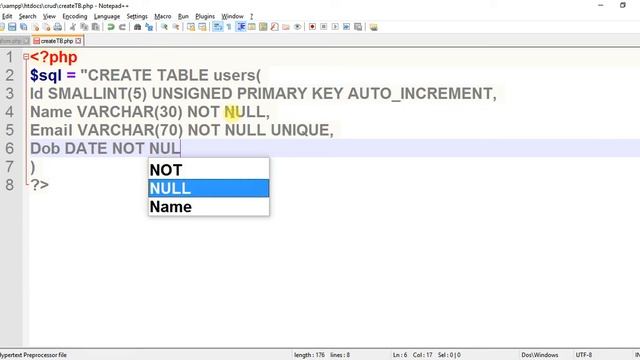
Task: Click the Close document toolbar icon
Action: point(36,27)
